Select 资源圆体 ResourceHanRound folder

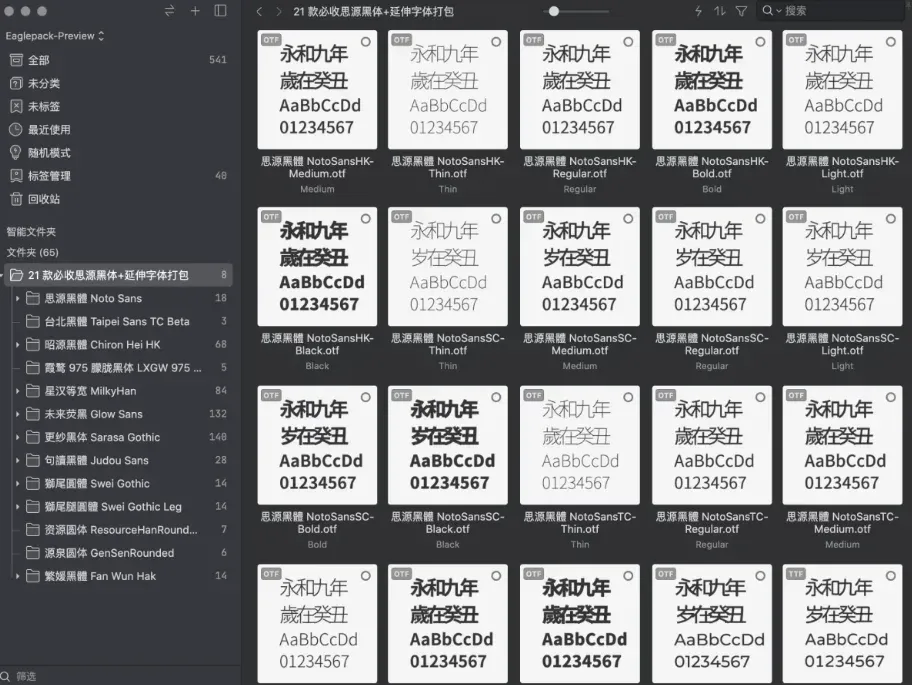(x=118, y=530)
